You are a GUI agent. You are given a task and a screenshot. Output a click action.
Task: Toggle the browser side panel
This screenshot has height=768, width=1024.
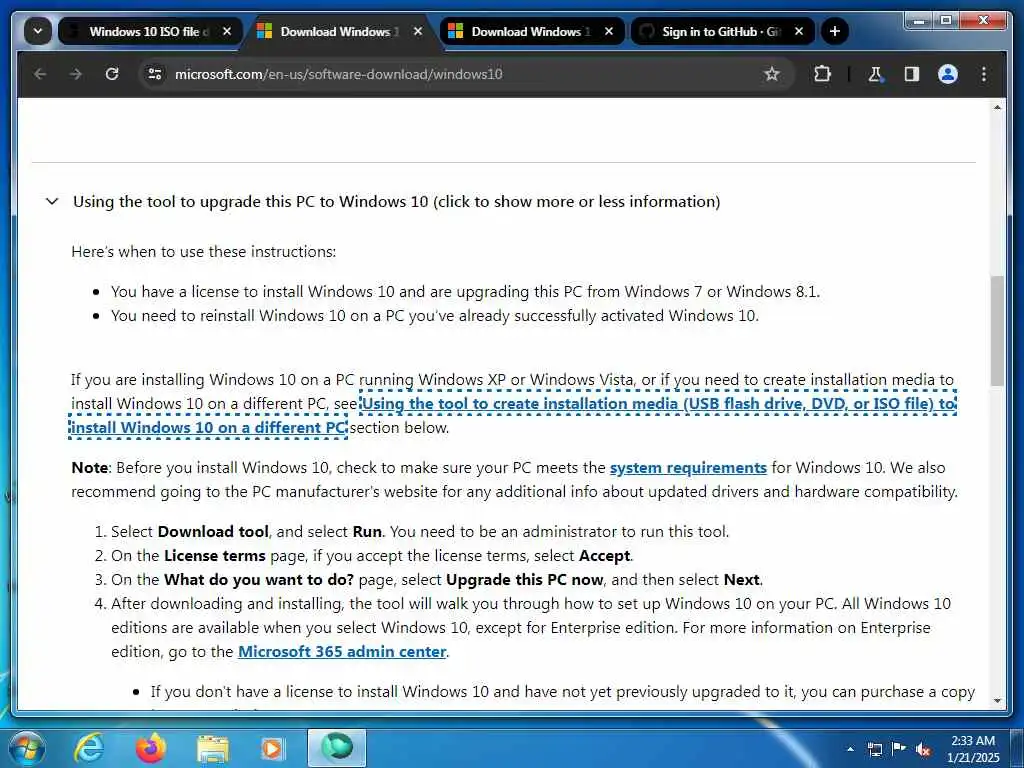pos(912,74)
